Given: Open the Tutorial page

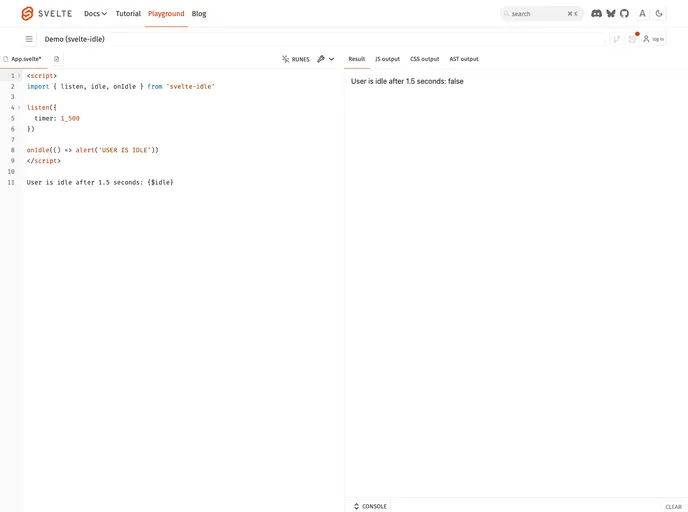Looking at the screenshot, I should [x=128, y=14].
